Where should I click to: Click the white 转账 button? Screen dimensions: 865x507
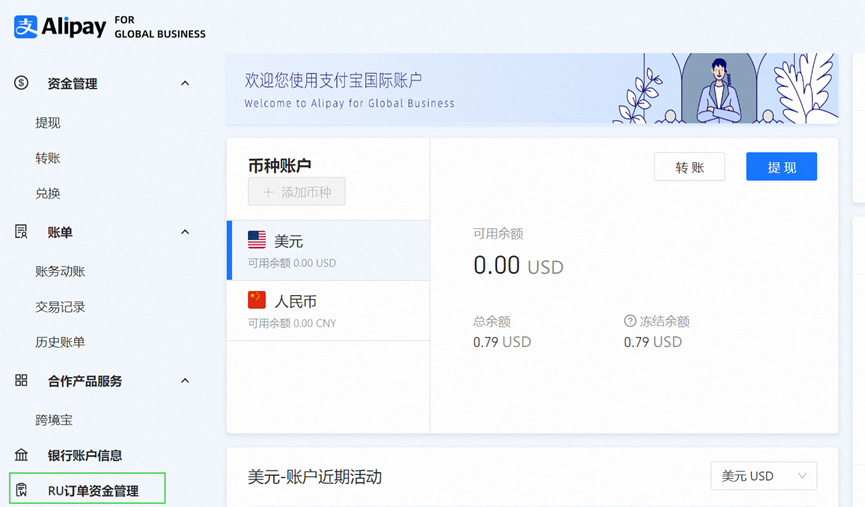pyautogui.click(x=690, y=167)
